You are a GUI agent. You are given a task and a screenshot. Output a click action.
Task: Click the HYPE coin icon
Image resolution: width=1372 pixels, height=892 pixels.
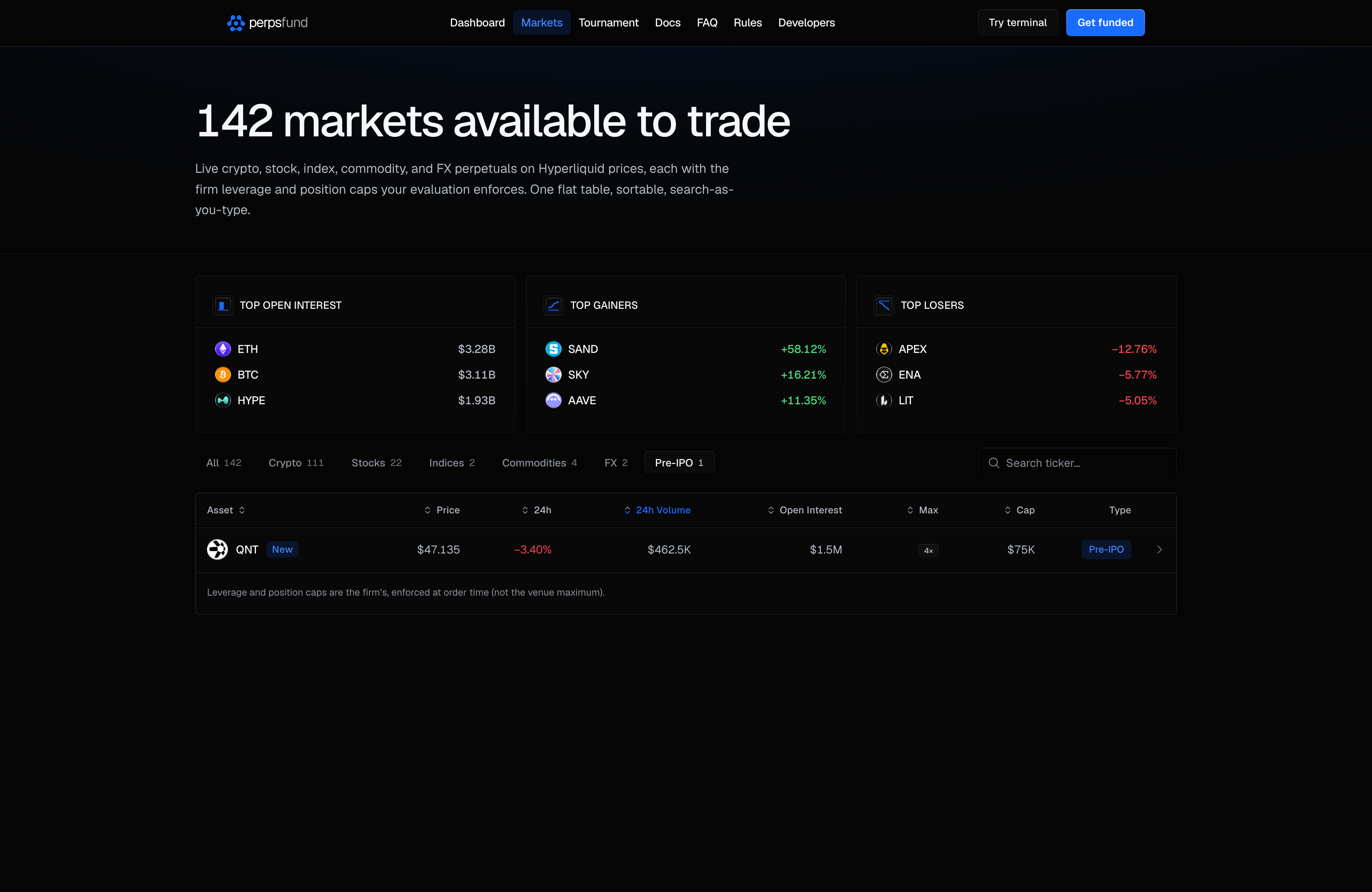click(x=223, y=401)
